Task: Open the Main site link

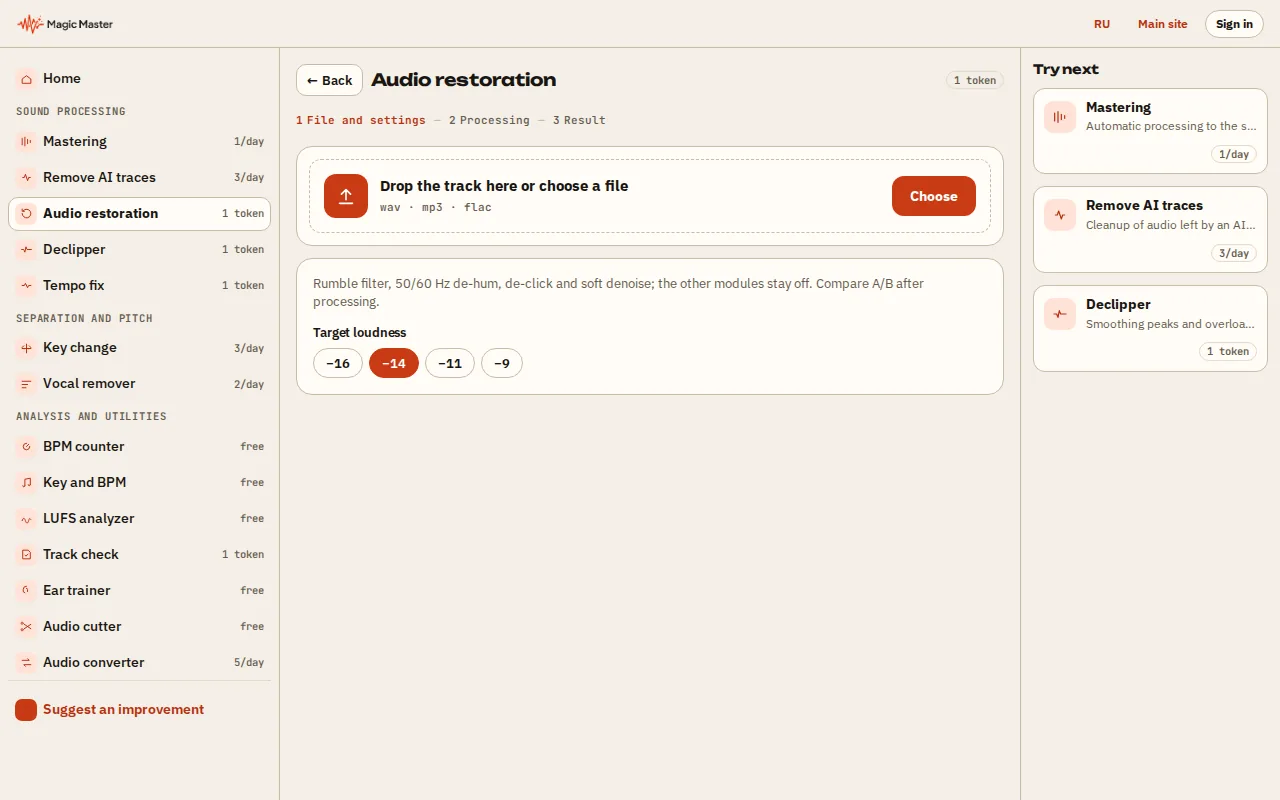Action: pyautogui.click(x=1163, y=24)
